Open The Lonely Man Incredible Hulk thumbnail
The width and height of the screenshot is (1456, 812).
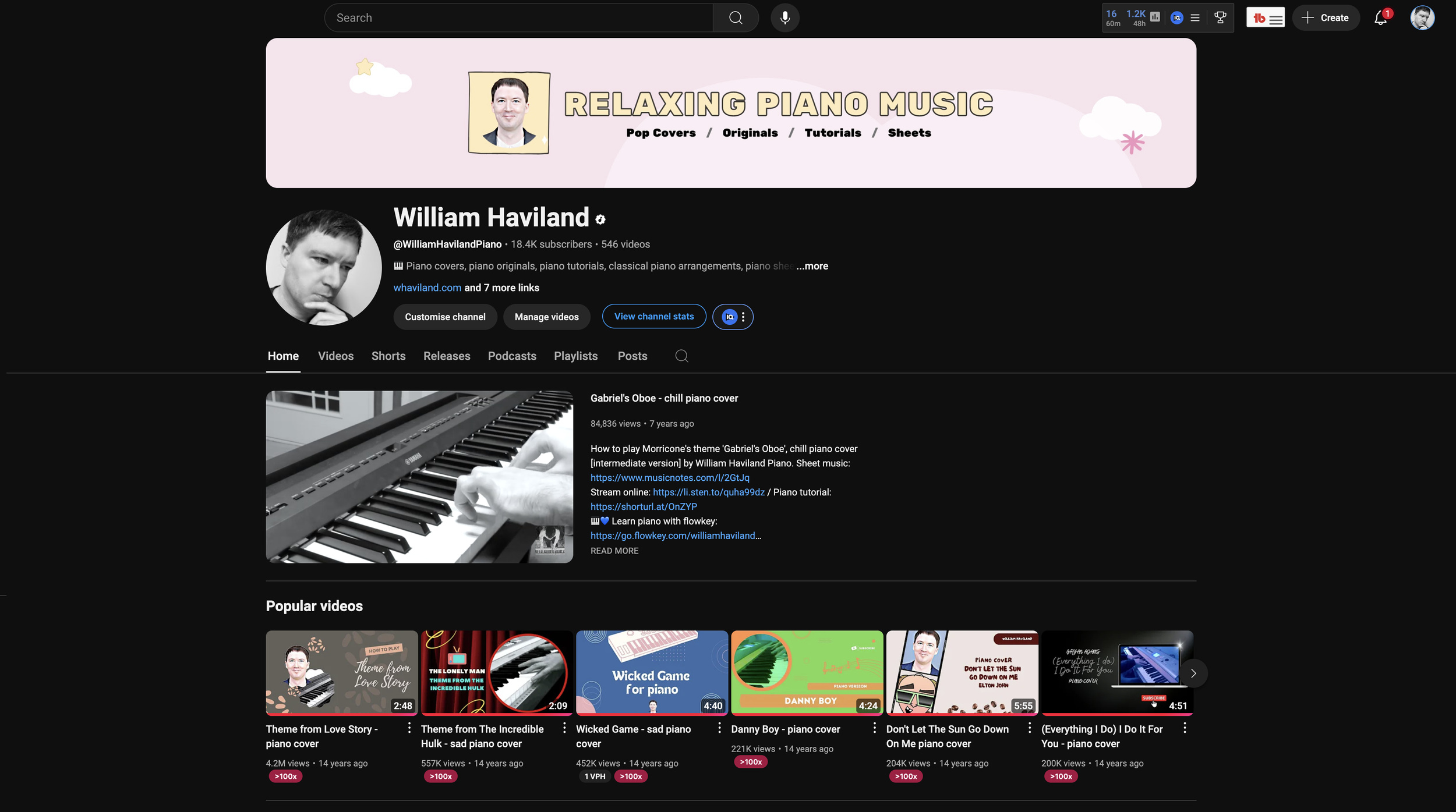pos(497,673)
